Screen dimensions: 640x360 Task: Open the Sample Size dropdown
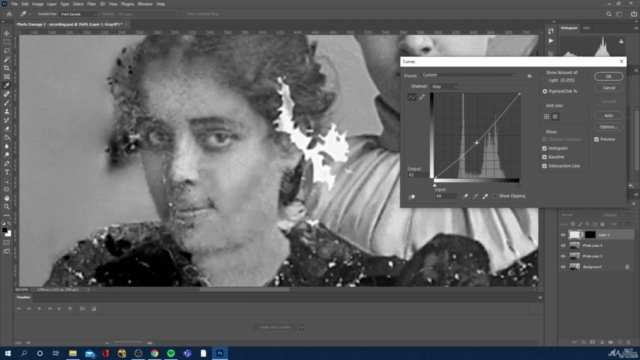tap(78, 14)
